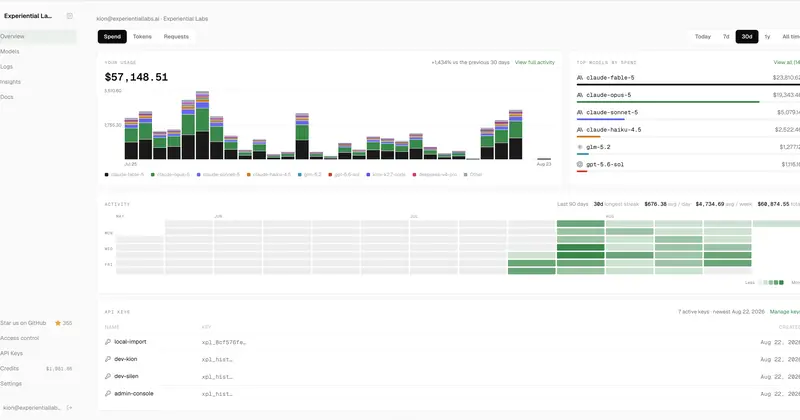Click the sign-out icon beside kion@experientiallabs
The width and height of the screenshot is (800, 420).
pos(70,408)
